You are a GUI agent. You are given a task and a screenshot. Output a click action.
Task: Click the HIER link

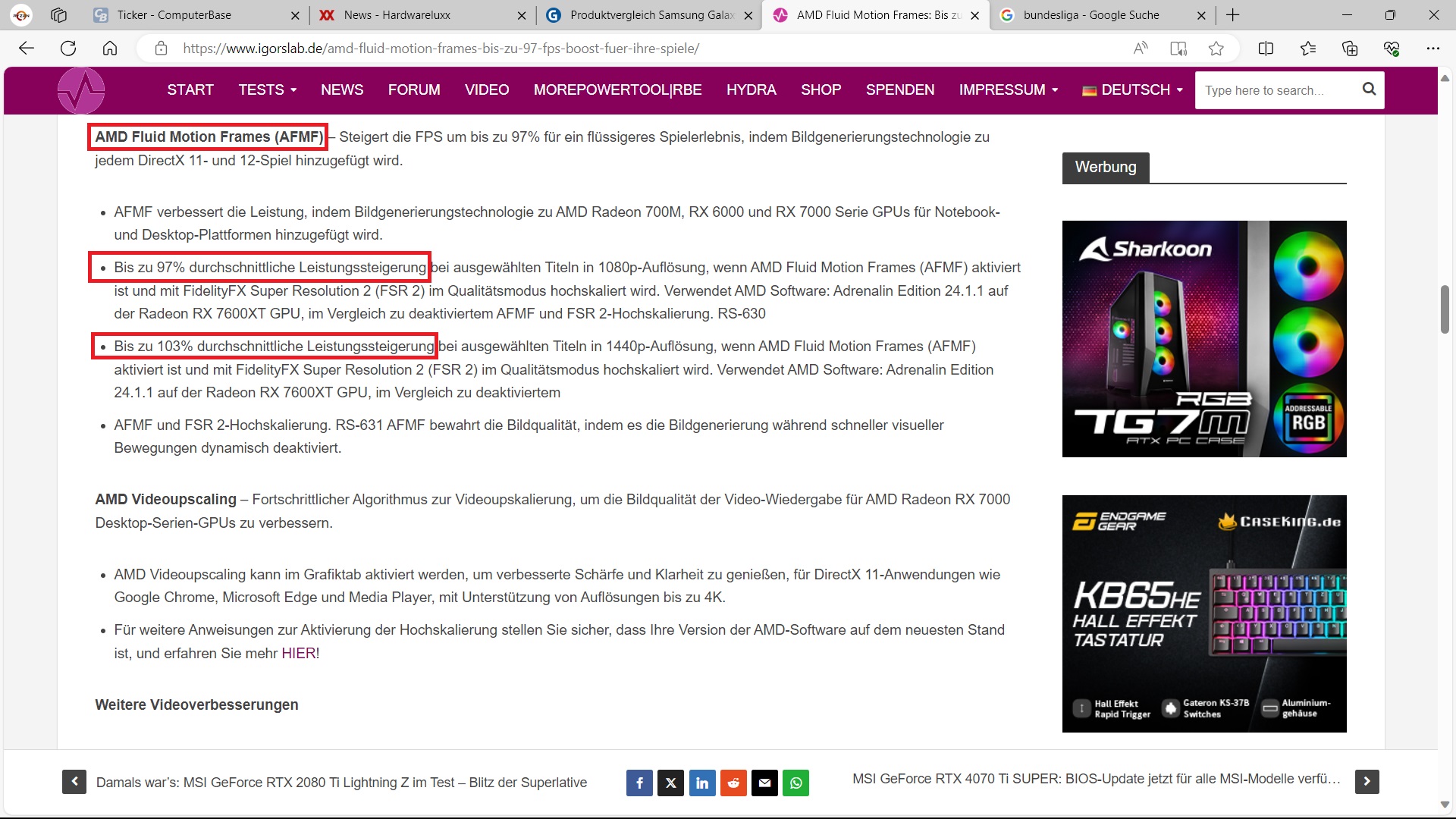[298, 654]
